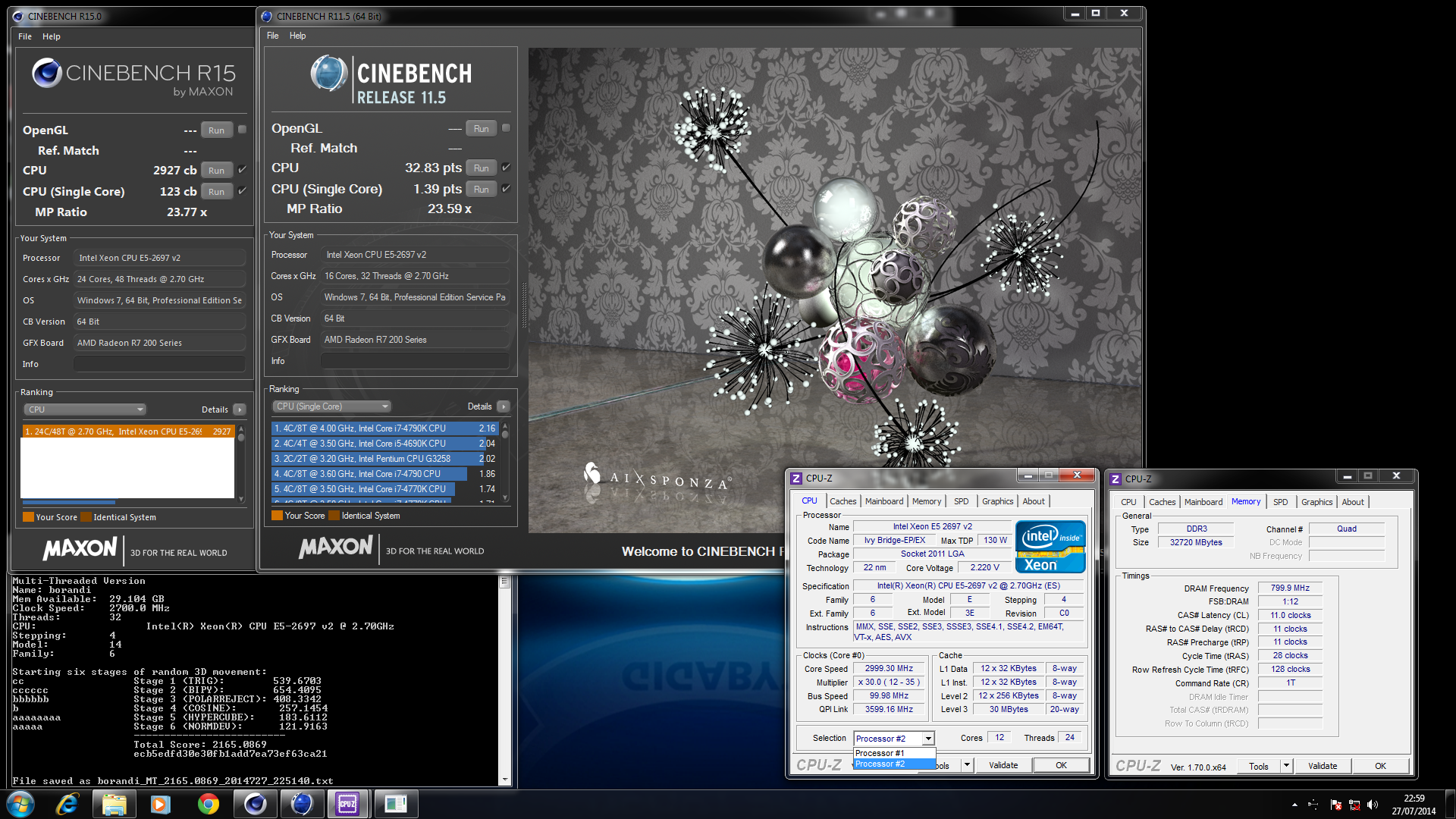Screen dimensions: 1456x819
Task: Click left CPU-Z window title icon
Action: [x=796, y=479]
